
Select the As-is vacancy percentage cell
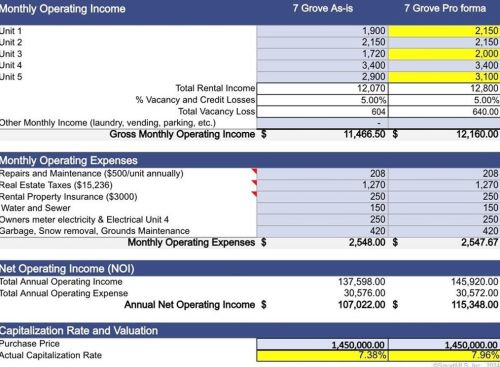tap(322, 100)
